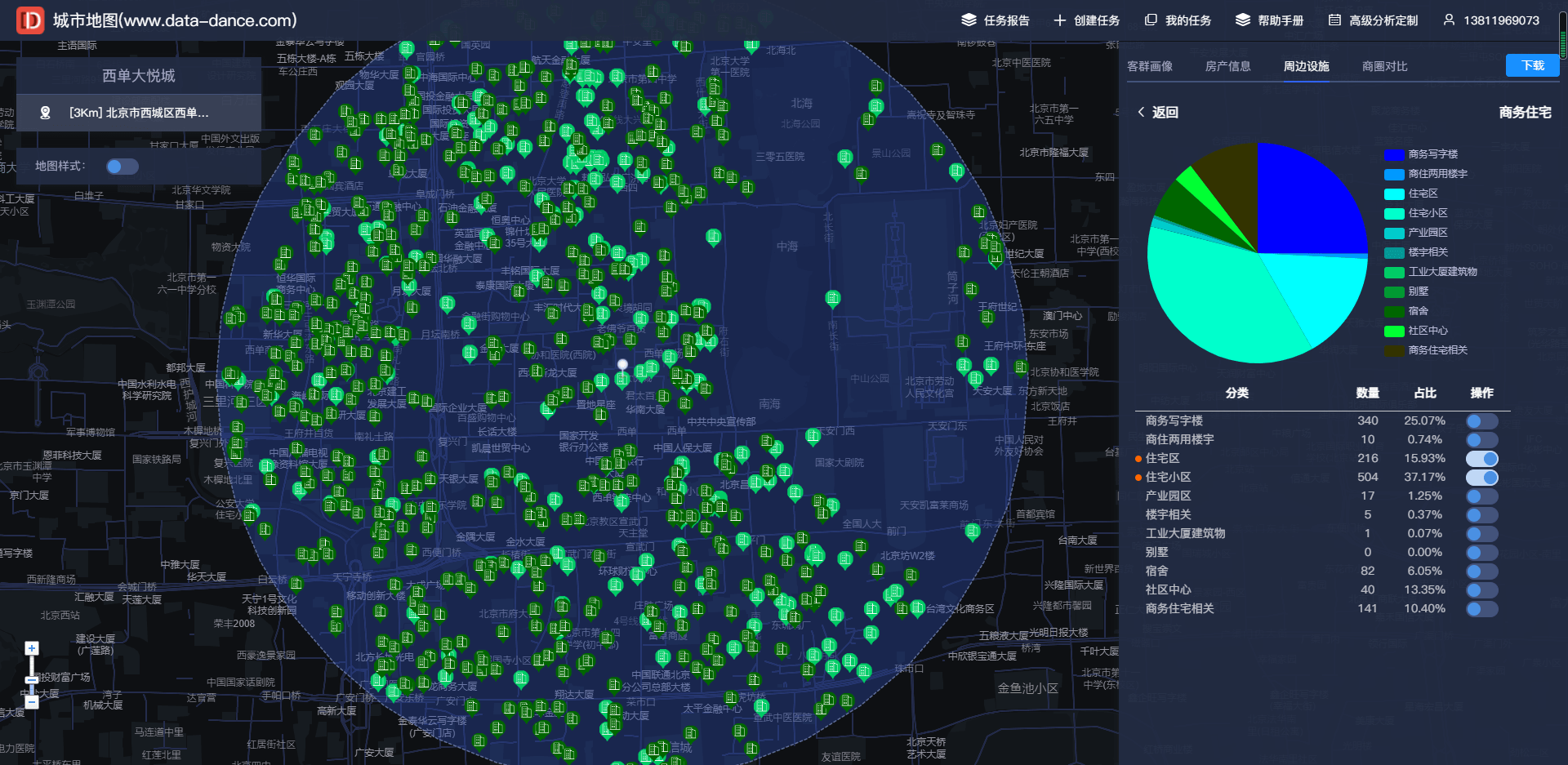This screenshot has height=765, width=1568.
Task: Switch to the 客群画像 tab
Action: tap(1150, 66)
